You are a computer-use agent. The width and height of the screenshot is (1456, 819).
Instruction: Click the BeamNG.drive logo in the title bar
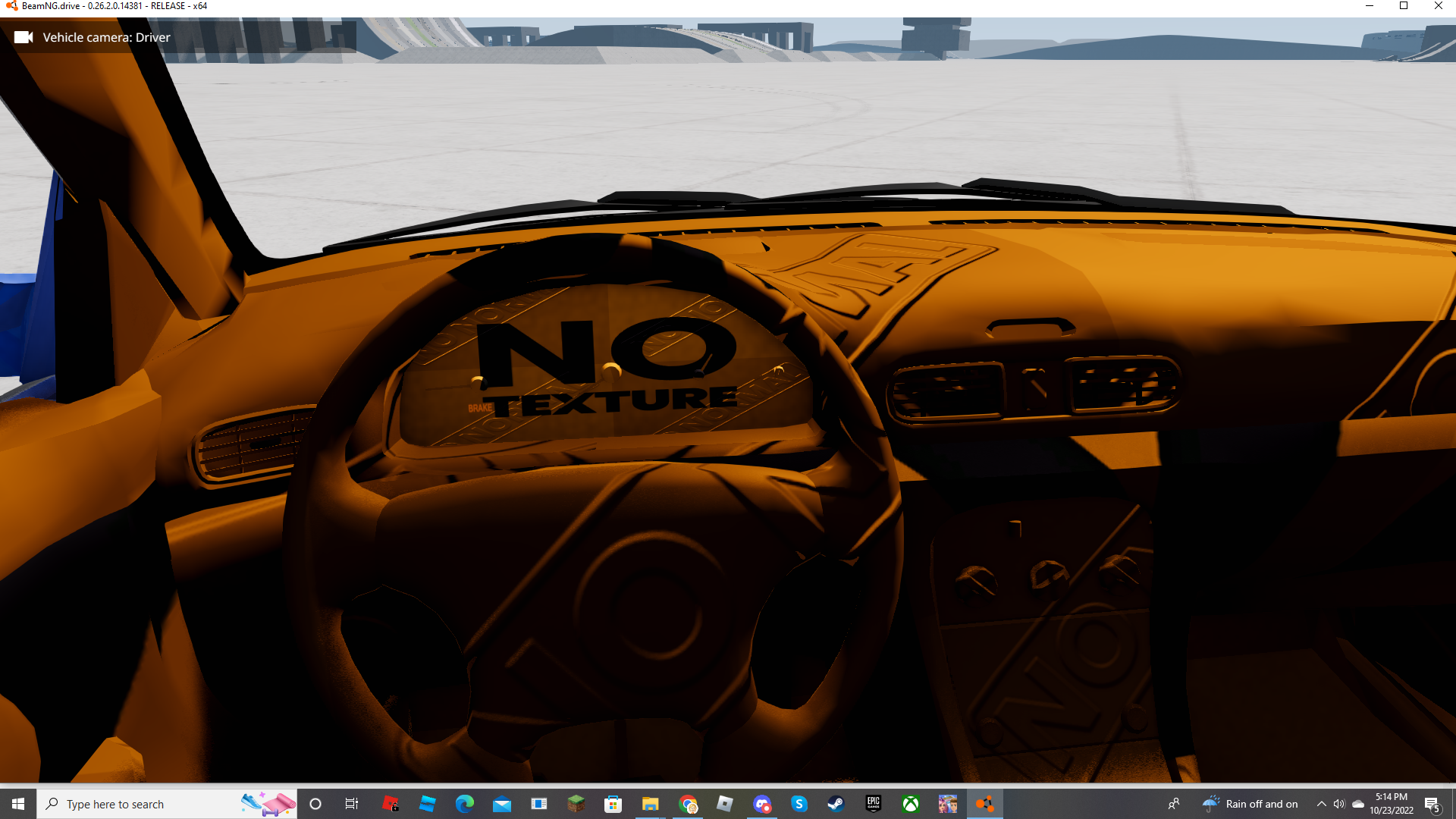(x=11, y=6)
